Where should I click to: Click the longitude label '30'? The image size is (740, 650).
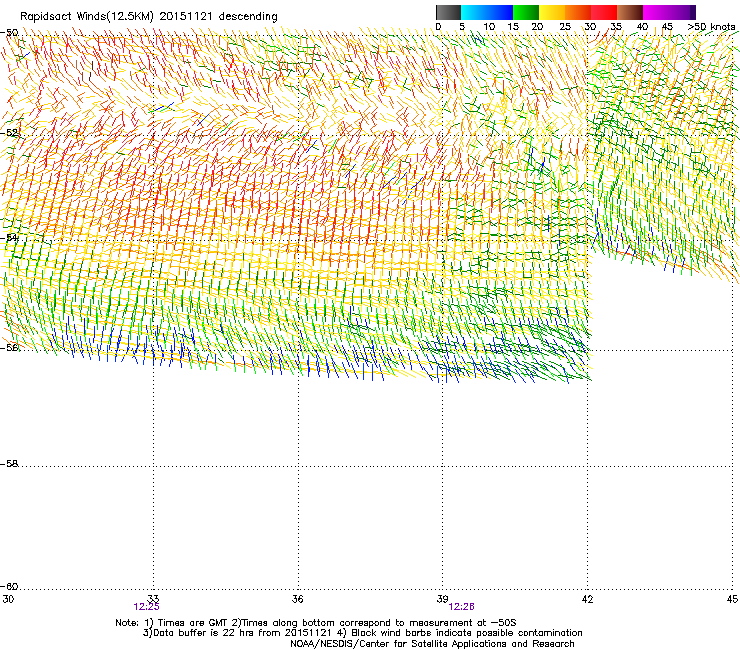8,599
